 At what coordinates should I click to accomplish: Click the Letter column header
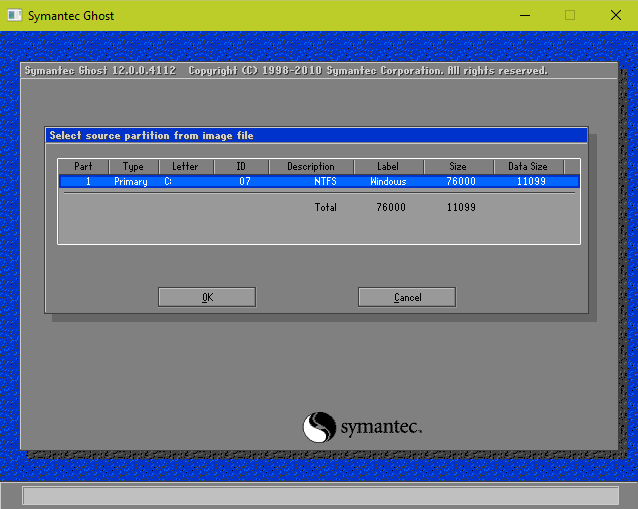pyautogui.click(x=186, y=166)
